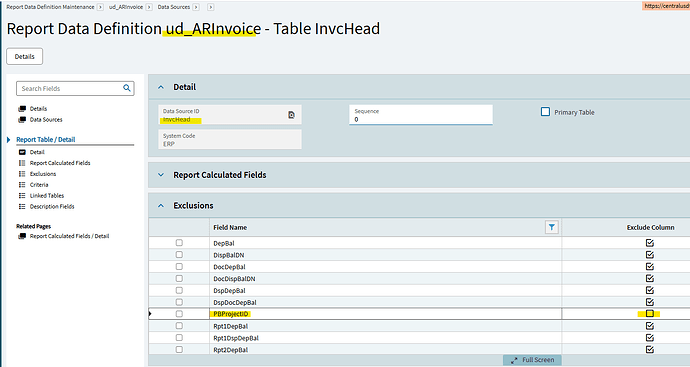Open Data Sources in sidebar
This screenshot has height=367, width=690.
click(x=46, y=120)
